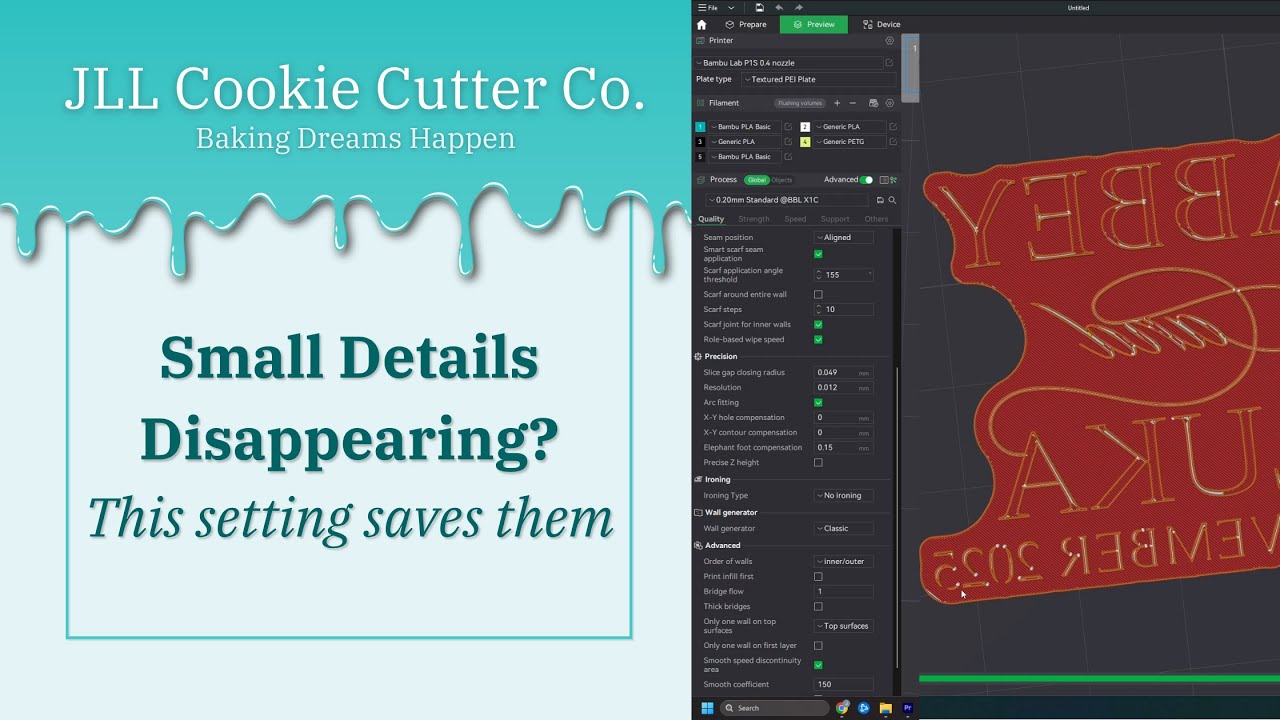Edit filament 2 preset icon
Viewport: 1280px width, 720px height.
pos(893,127)
